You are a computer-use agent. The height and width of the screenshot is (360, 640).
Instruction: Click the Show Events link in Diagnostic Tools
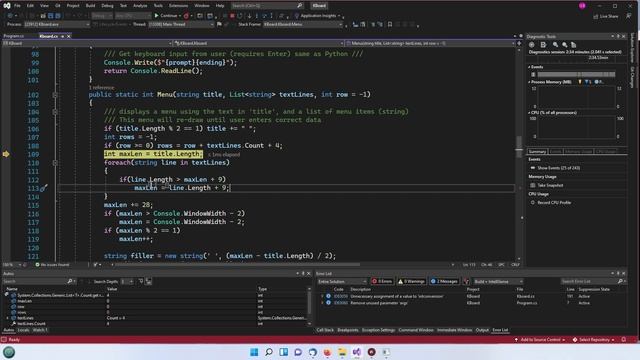558,168
